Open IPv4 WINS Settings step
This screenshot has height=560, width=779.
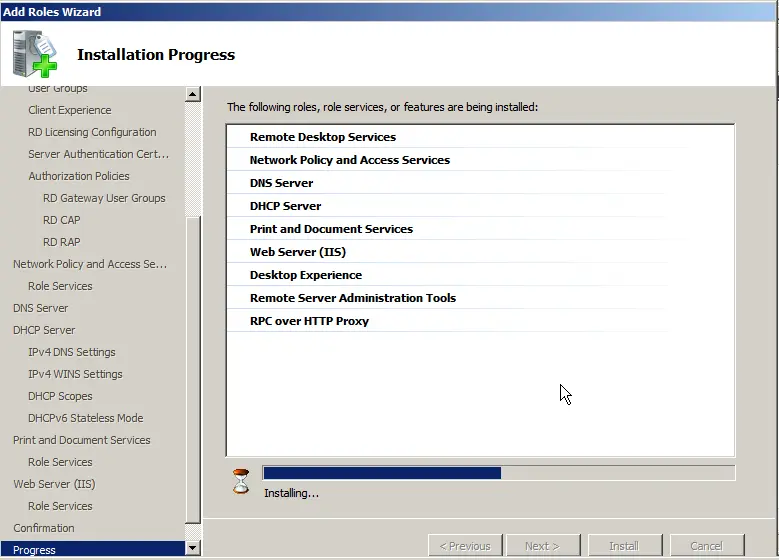pos(75,374)
